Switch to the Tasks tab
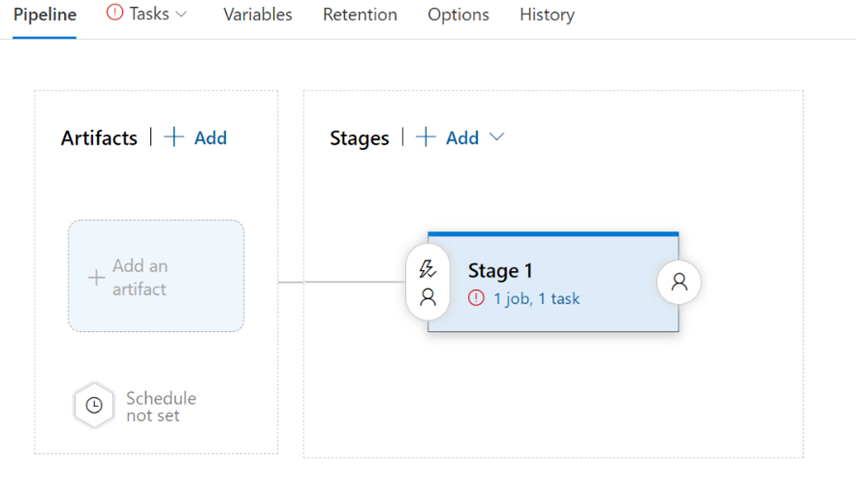This screenshot has width=856, height=490. tap(149, 14)
